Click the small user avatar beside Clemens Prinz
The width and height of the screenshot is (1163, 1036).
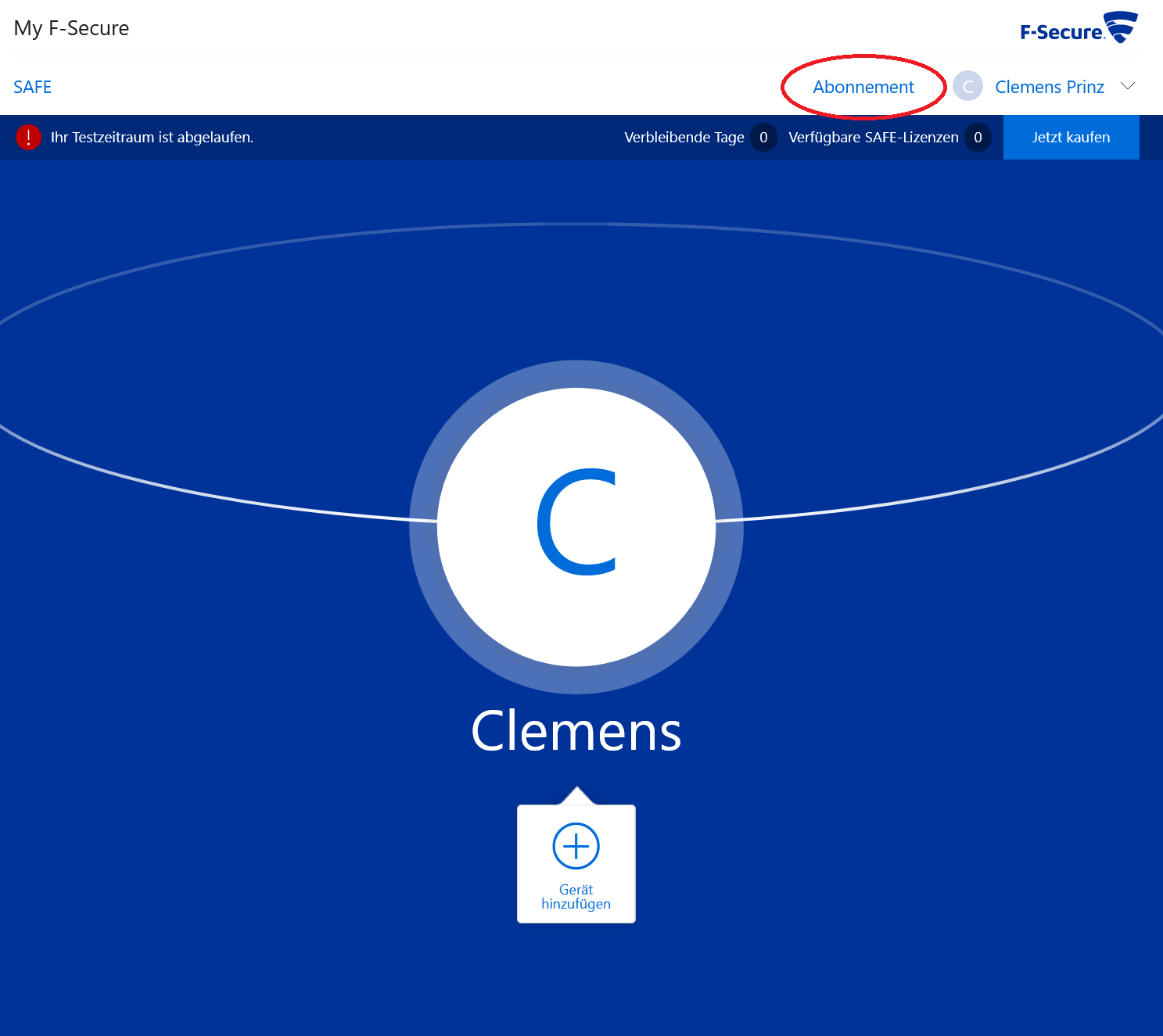(x=967, y=87)
